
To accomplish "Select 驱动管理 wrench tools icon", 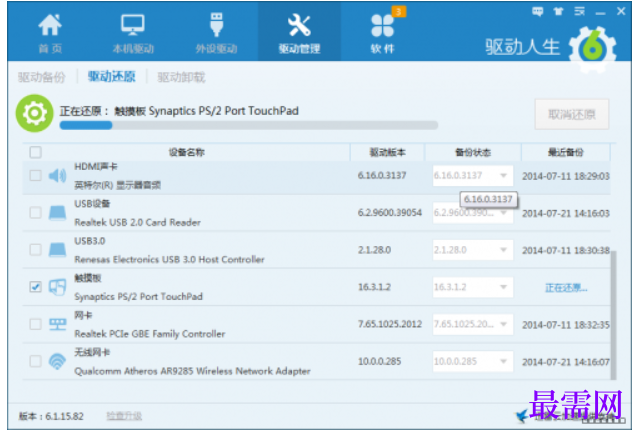I will click(x=299, y=25).
